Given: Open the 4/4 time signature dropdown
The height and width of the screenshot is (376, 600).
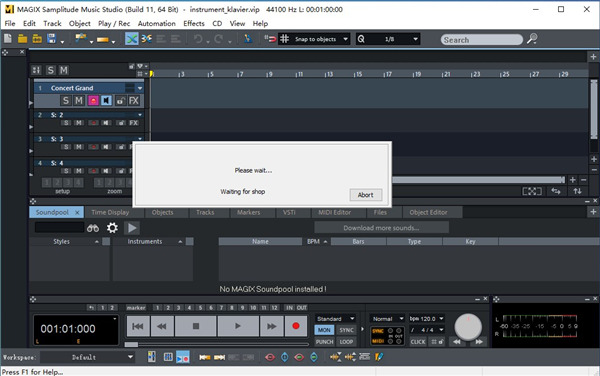Looking at the screenshot, I should (x=427, y=330).
